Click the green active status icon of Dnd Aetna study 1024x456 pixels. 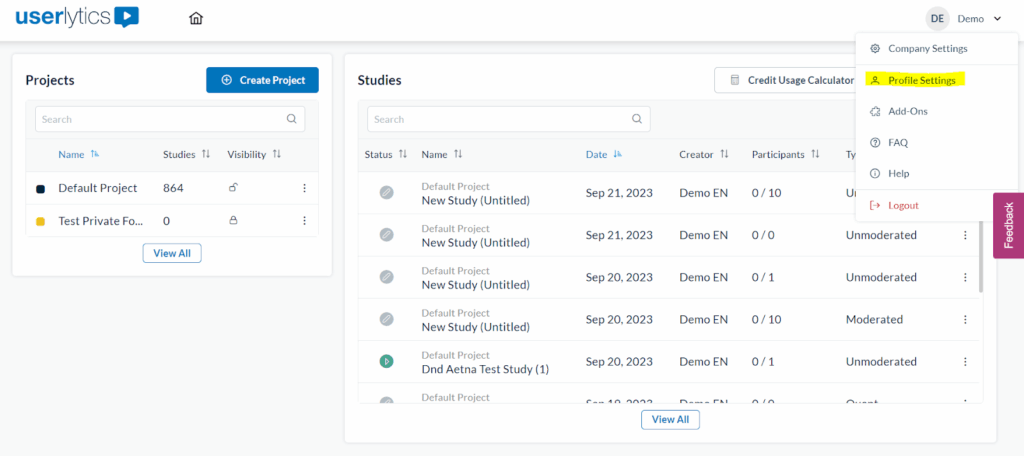pyautogui.click(x=386, y=361)
